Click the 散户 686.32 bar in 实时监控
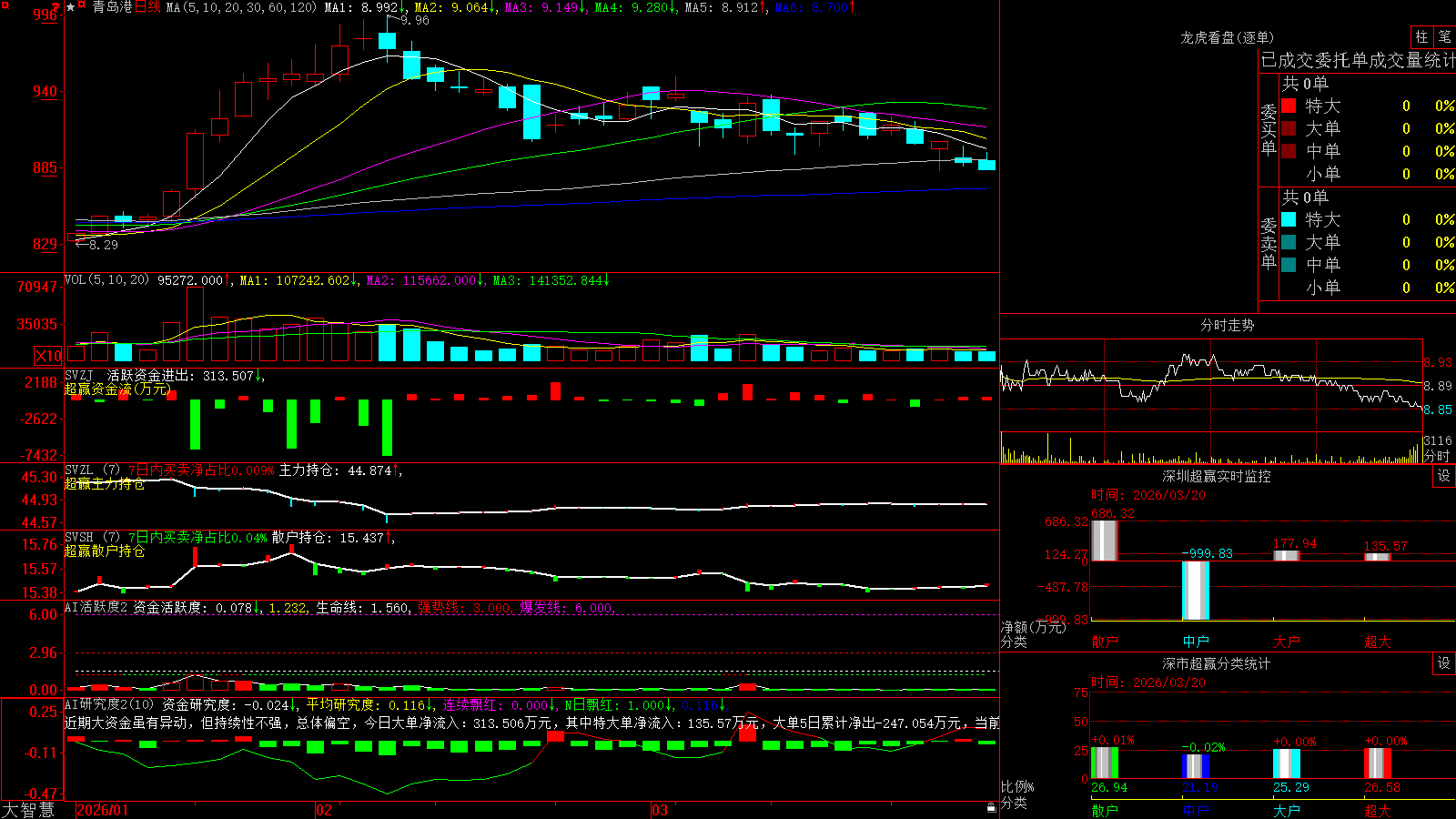The image size is (1456, 819). tap(1104, 541)
